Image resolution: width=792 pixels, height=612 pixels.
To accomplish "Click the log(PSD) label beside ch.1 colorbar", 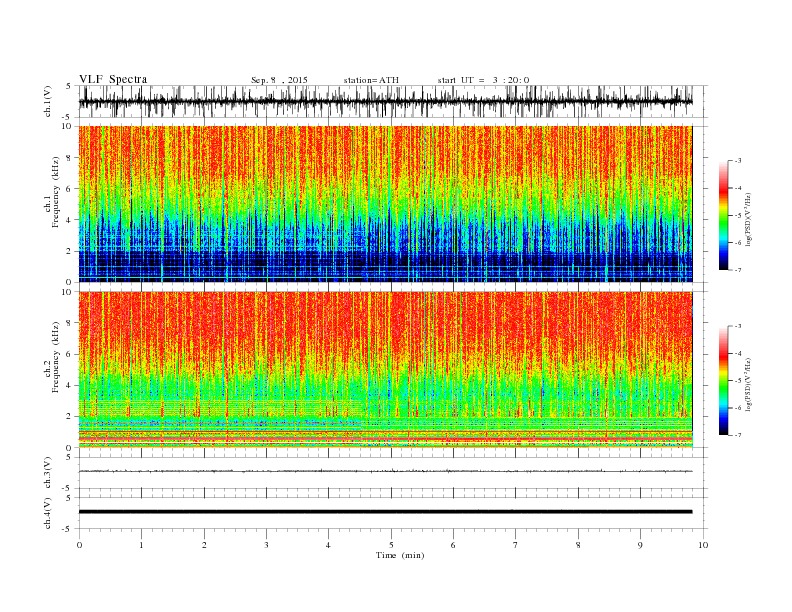I will [749, 219].
